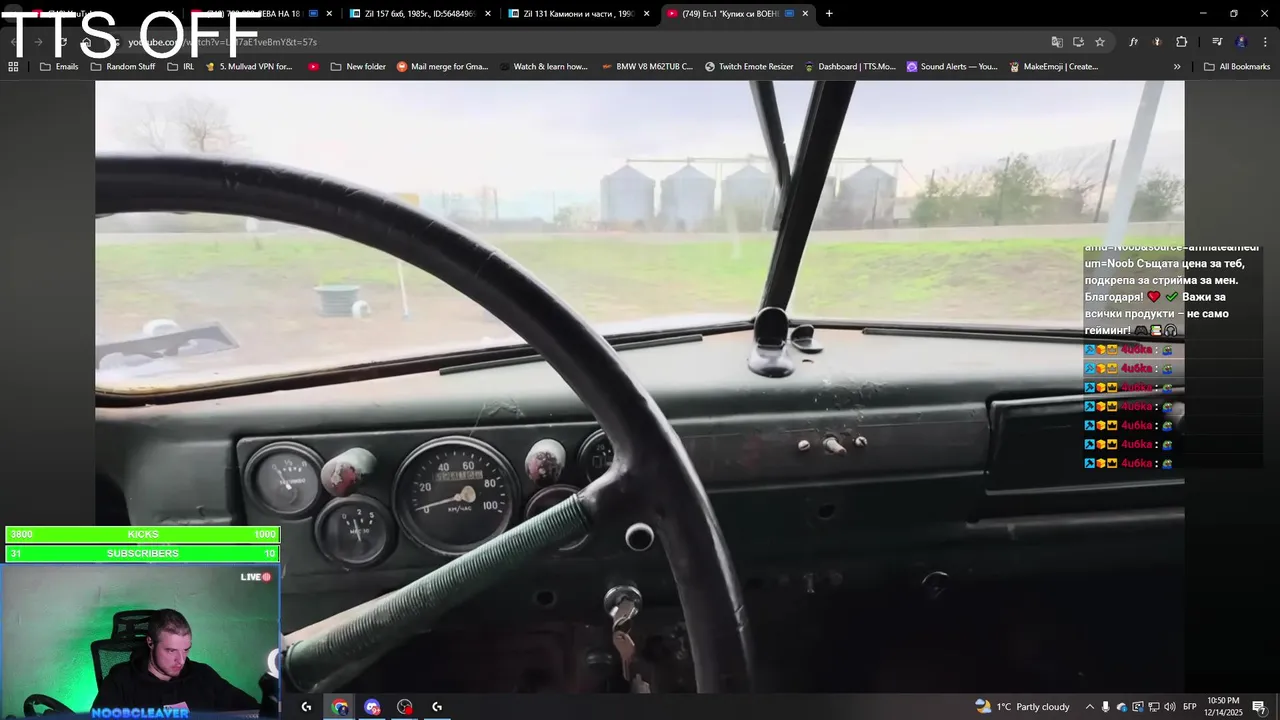Click the SUBSCRIBERS goal progress bar

point(143,553)
